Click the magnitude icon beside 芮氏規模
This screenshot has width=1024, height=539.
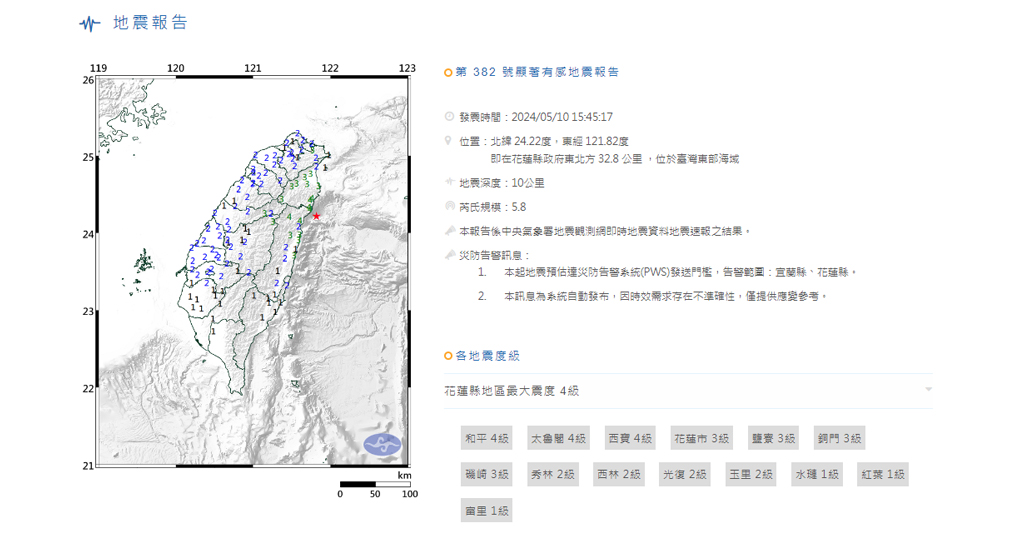coord(449,206)
